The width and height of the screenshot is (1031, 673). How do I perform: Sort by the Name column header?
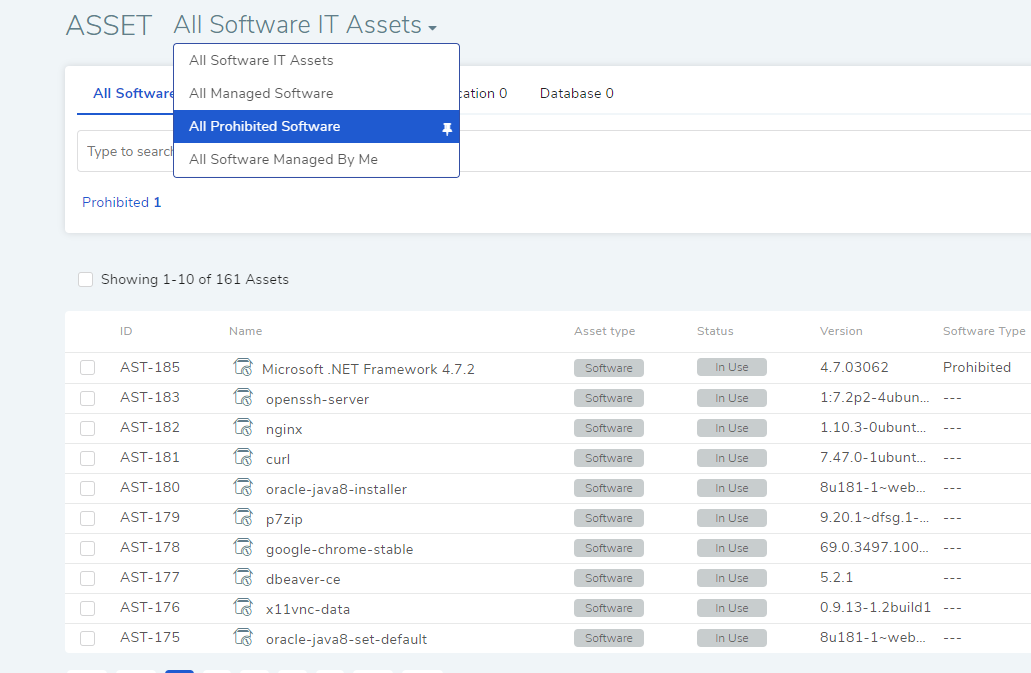[x=245, y=331]
